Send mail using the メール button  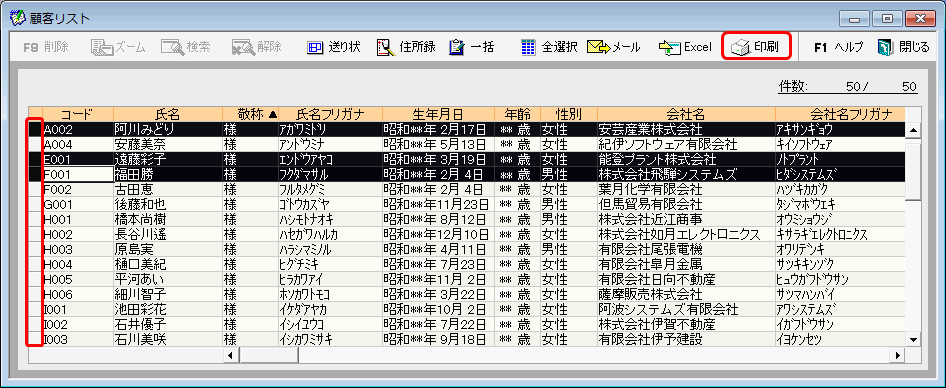coord(614,47)
